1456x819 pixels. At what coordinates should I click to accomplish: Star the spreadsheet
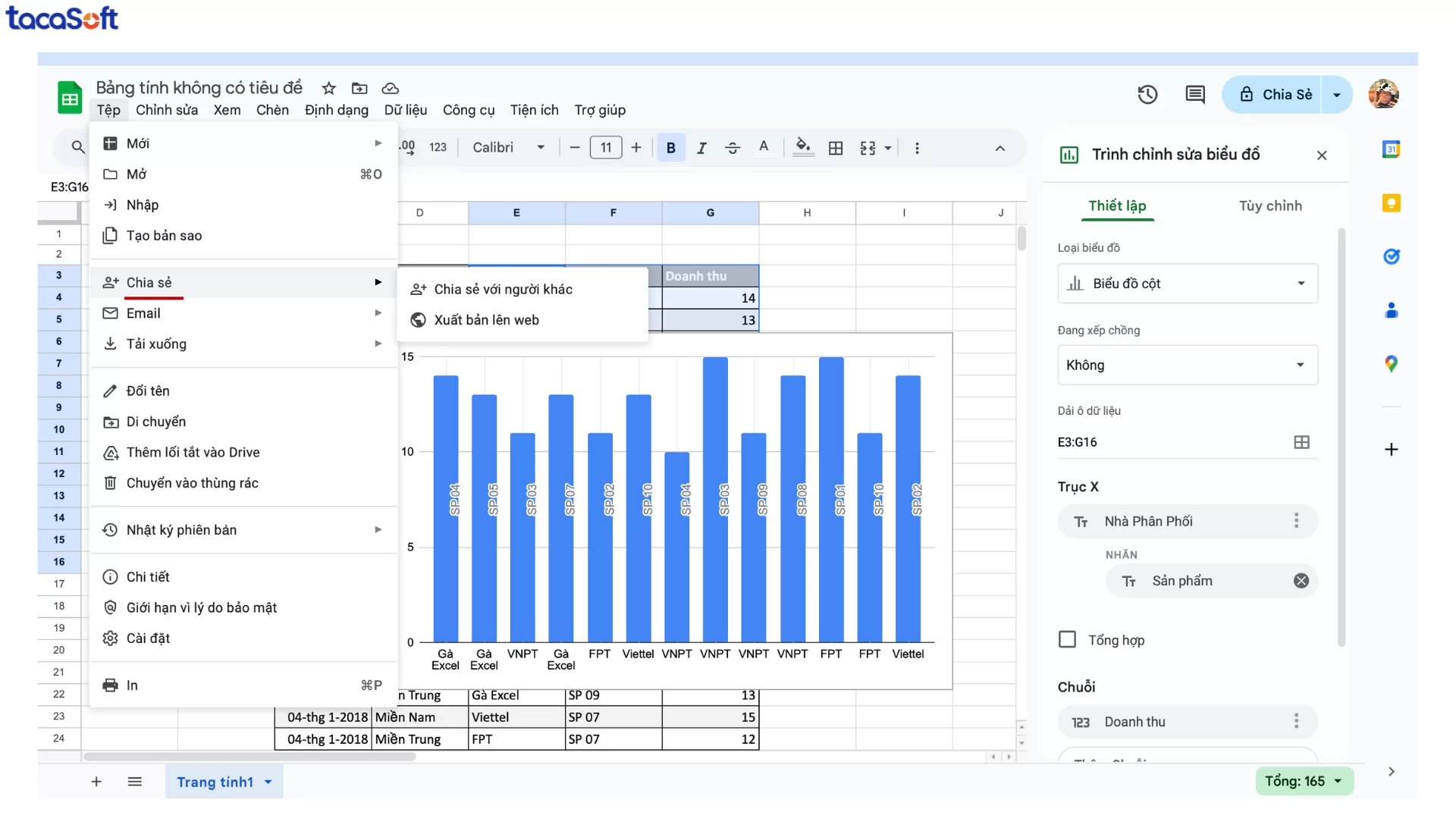[328, 88]
